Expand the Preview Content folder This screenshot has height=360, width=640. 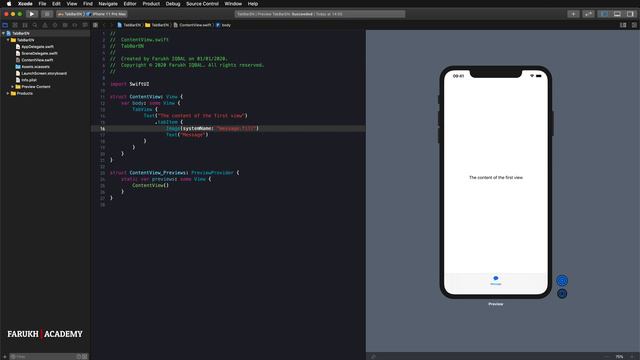pos(13,87)
